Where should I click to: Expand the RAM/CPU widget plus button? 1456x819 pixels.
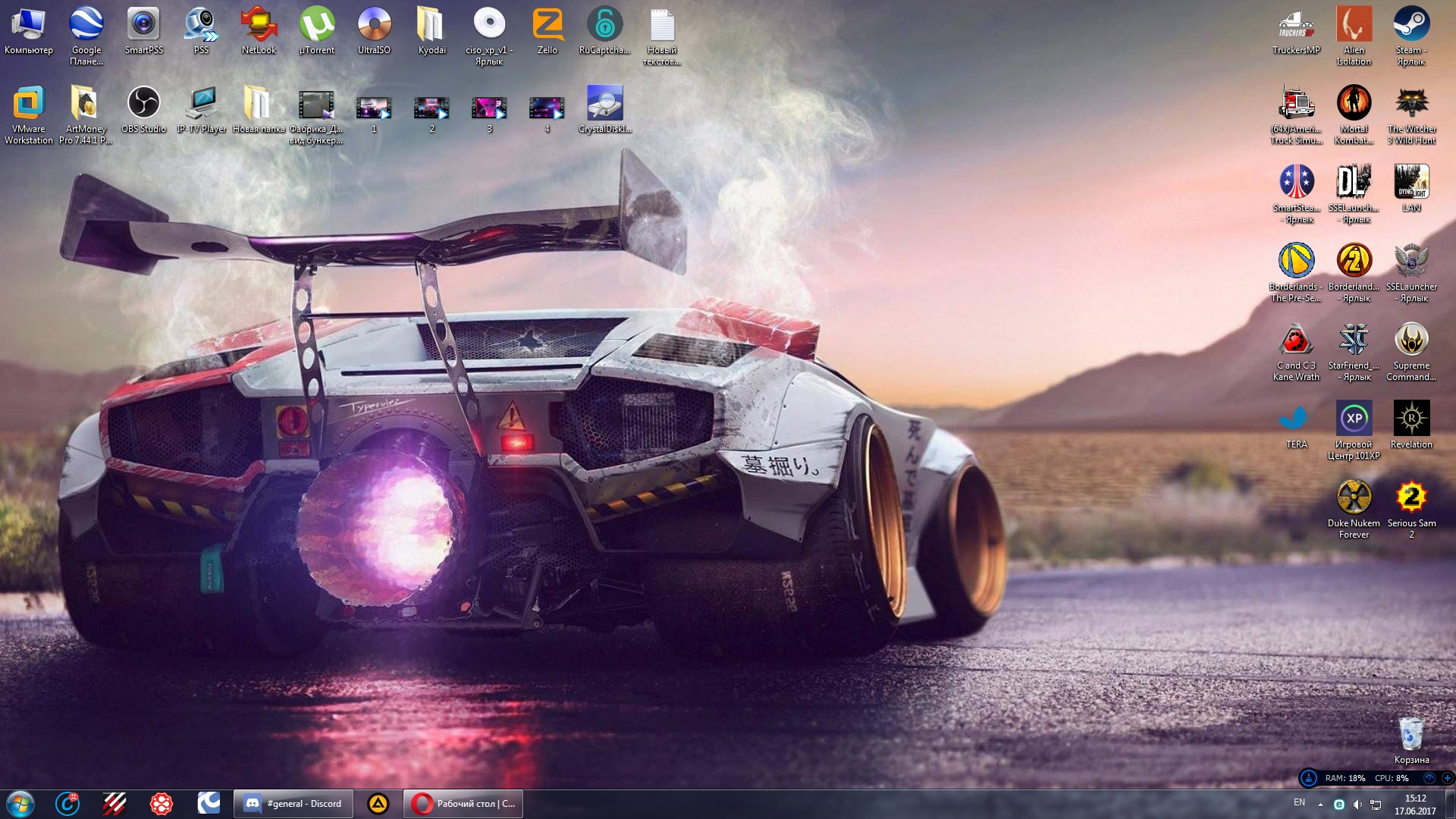coord(1447,778)
